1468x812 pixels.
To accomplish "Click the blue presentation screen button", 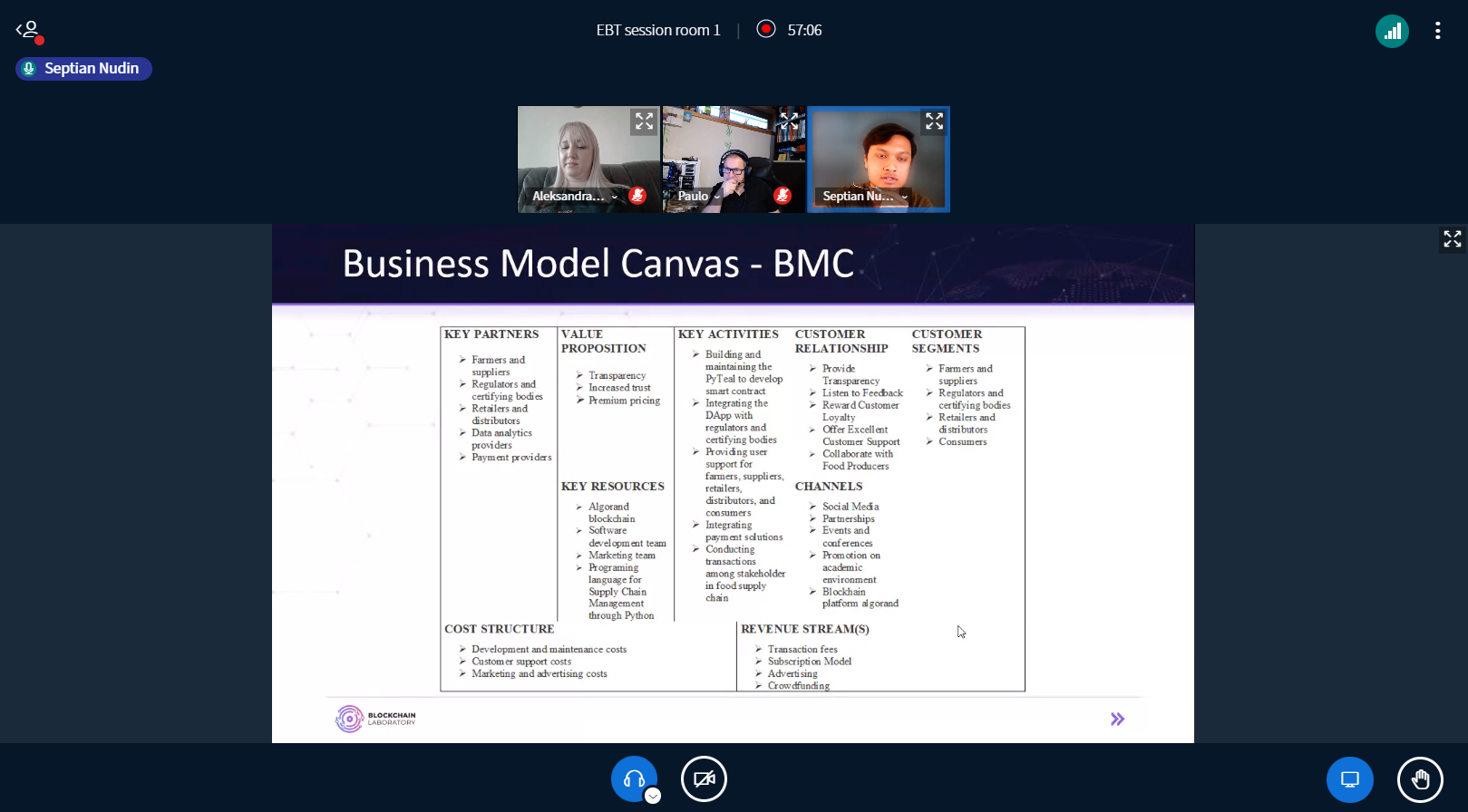I will point(1349,779).
